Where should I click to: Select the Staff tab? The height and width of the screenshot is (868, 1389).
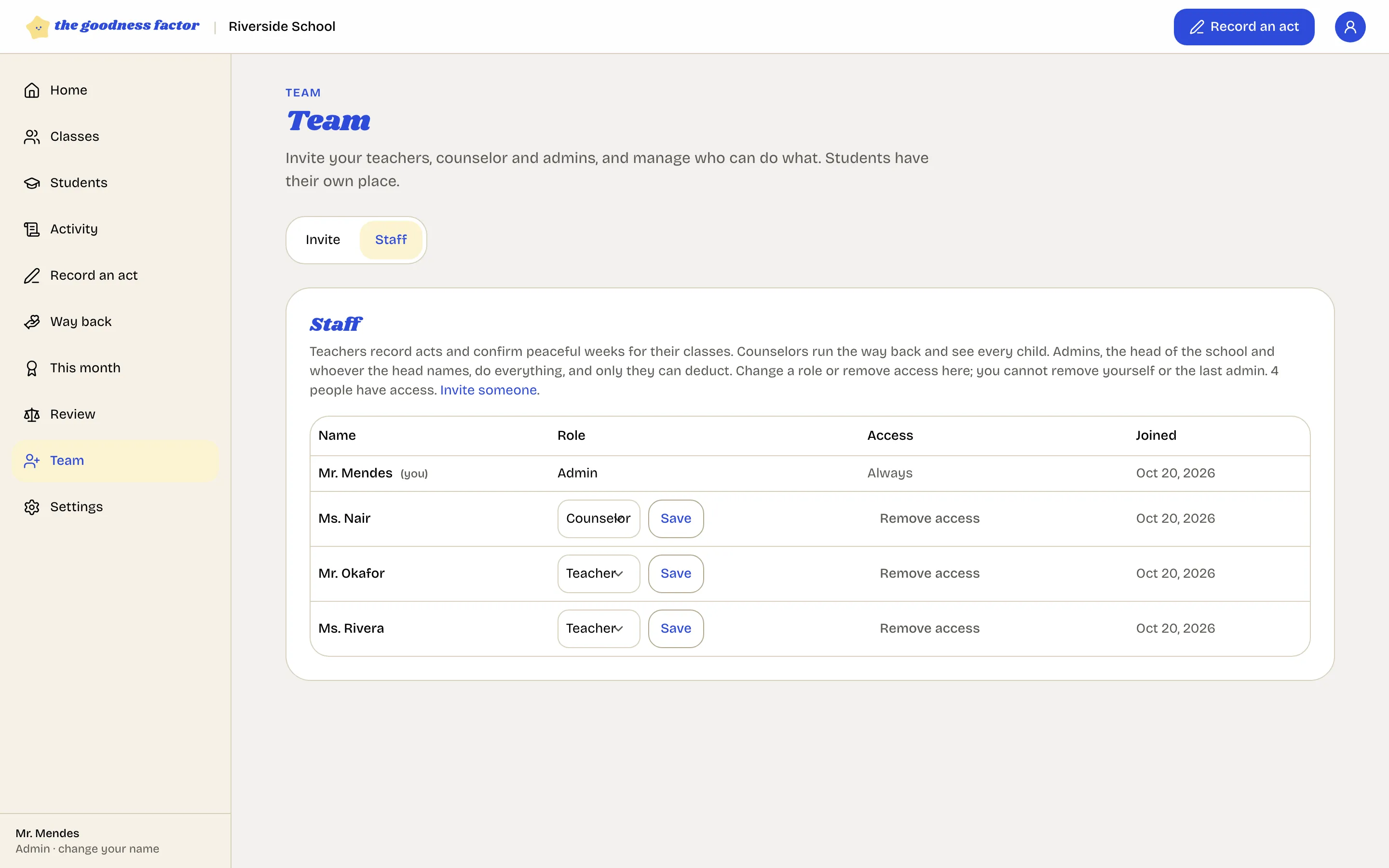391,240
